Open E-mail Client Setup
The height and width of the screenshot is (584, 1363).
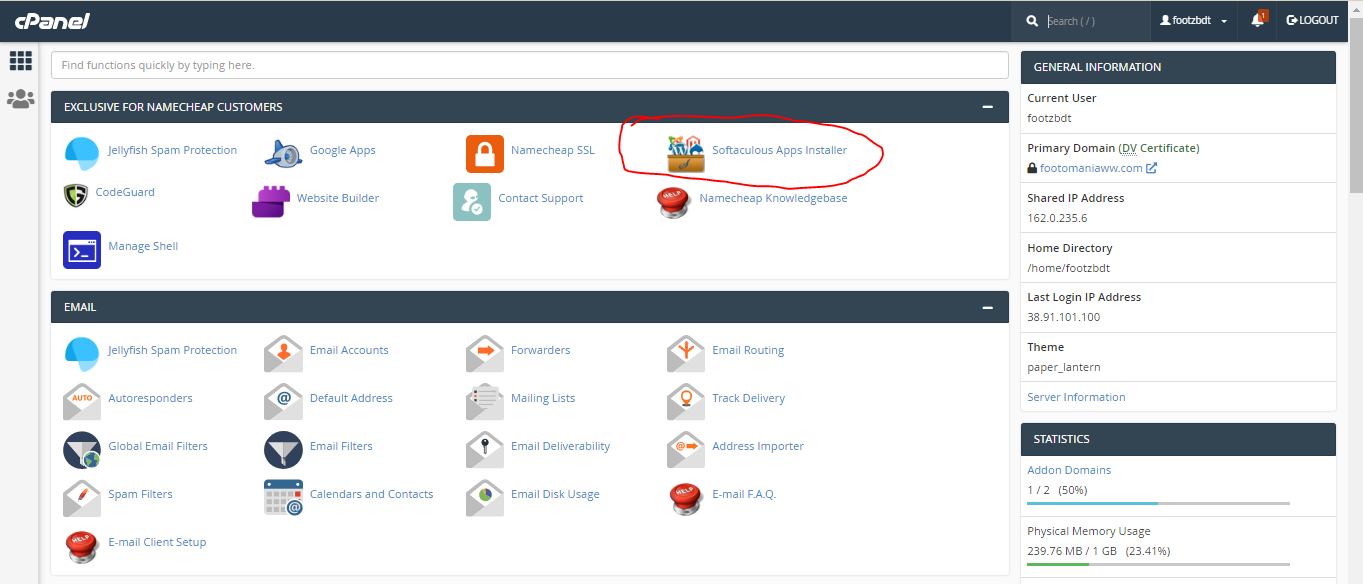coord(155,542)
